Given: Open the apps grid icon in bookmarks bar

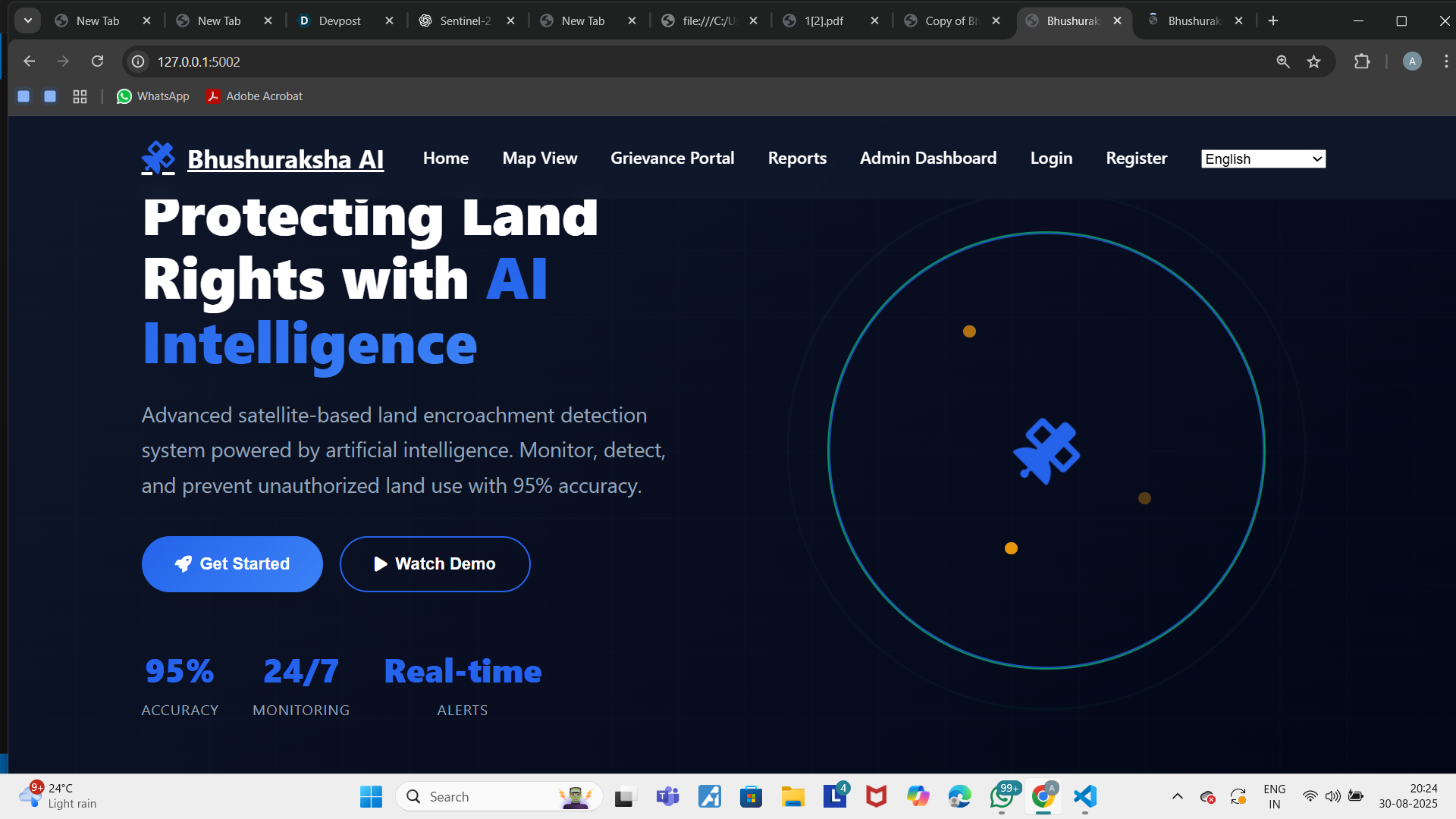Looking at the screenshot, I should point(80,96).
